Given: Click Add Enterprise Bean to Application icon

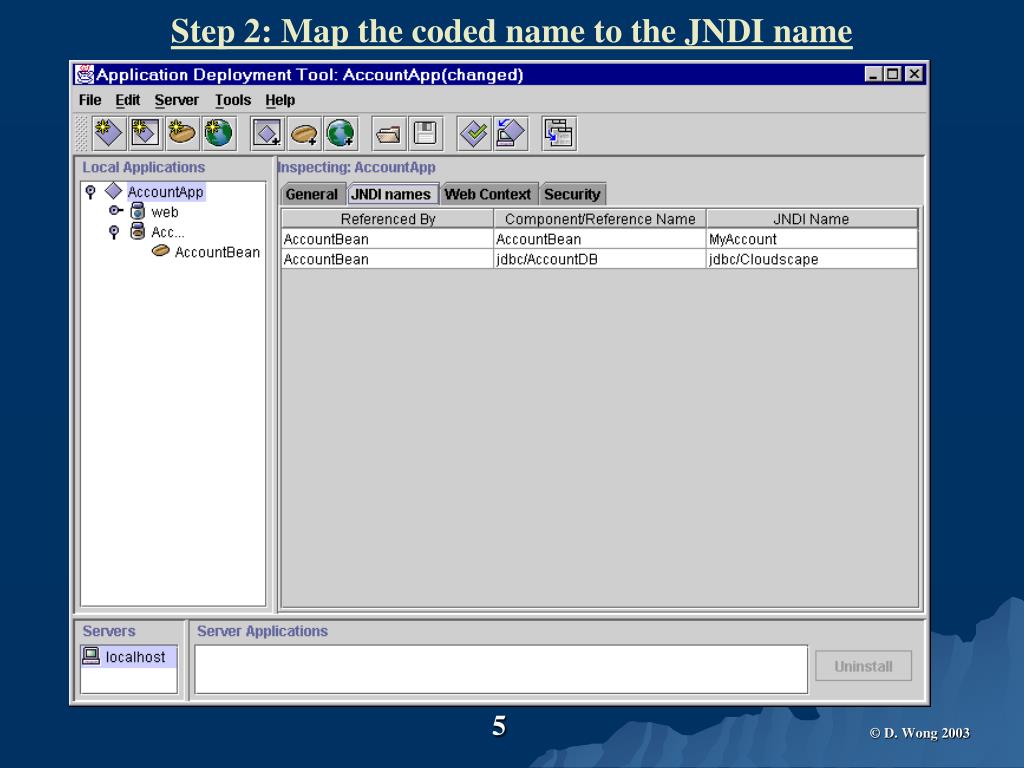Looking at the screenshot, I should coord(304,132).
